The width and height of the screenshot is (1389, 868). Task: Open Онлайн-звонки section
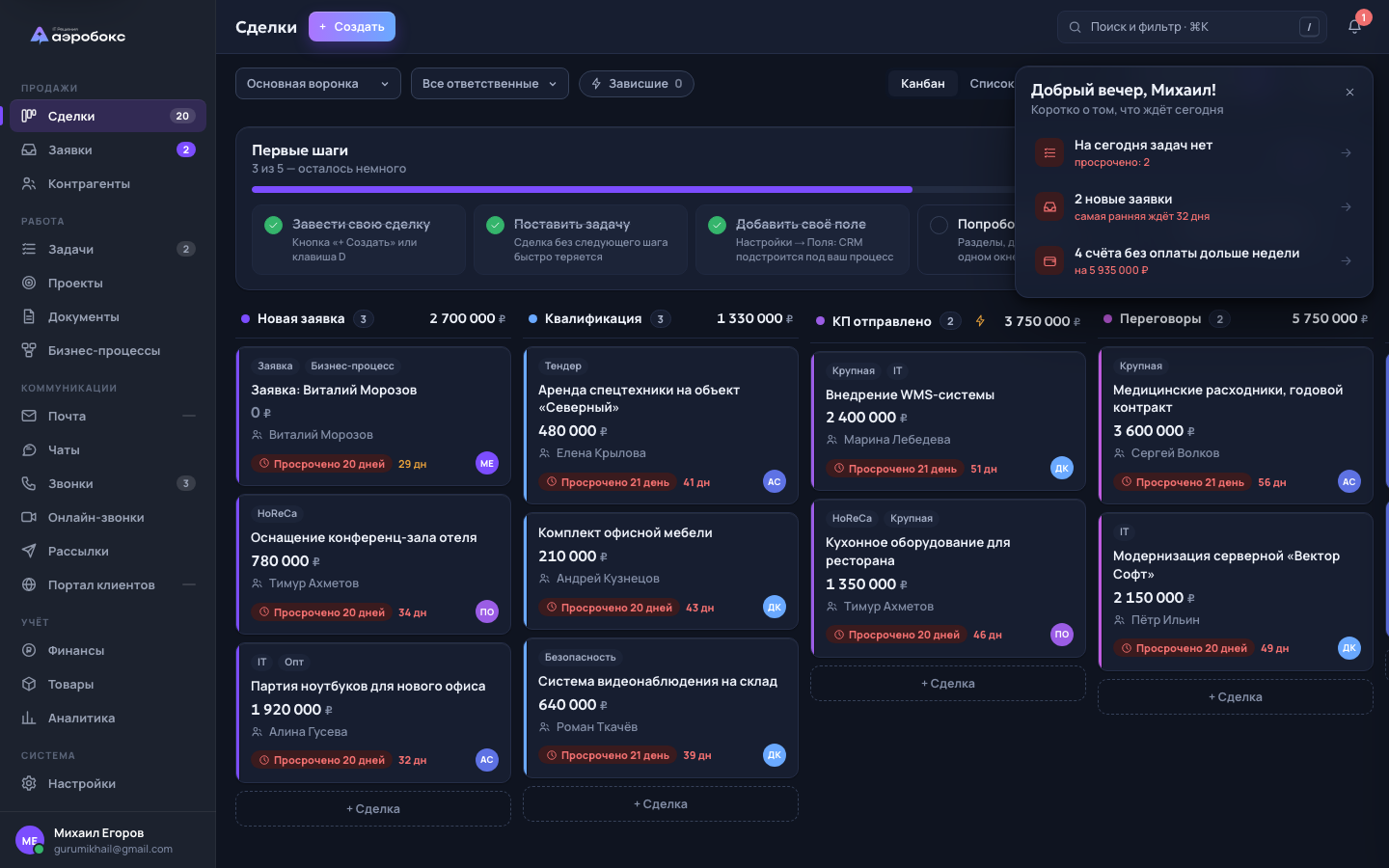[108, 517]
